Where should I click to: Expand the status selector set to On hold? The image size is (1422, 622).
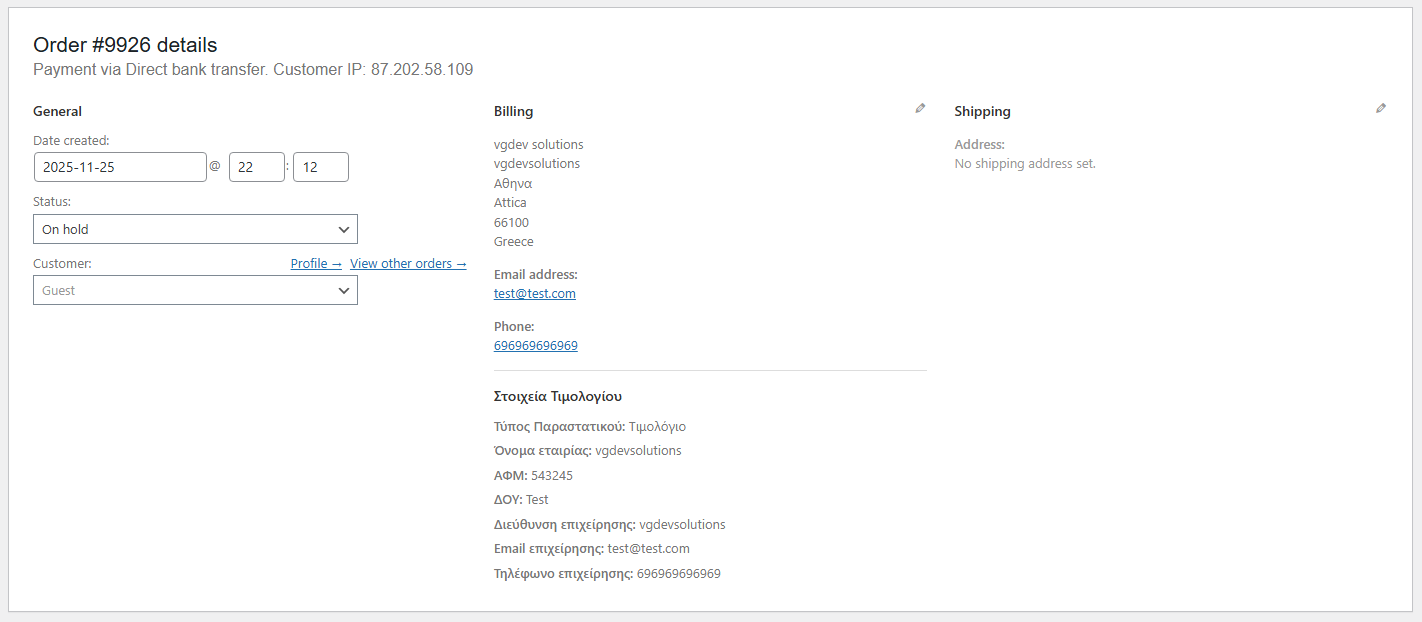pyautogui.click(x=195, y=229)
